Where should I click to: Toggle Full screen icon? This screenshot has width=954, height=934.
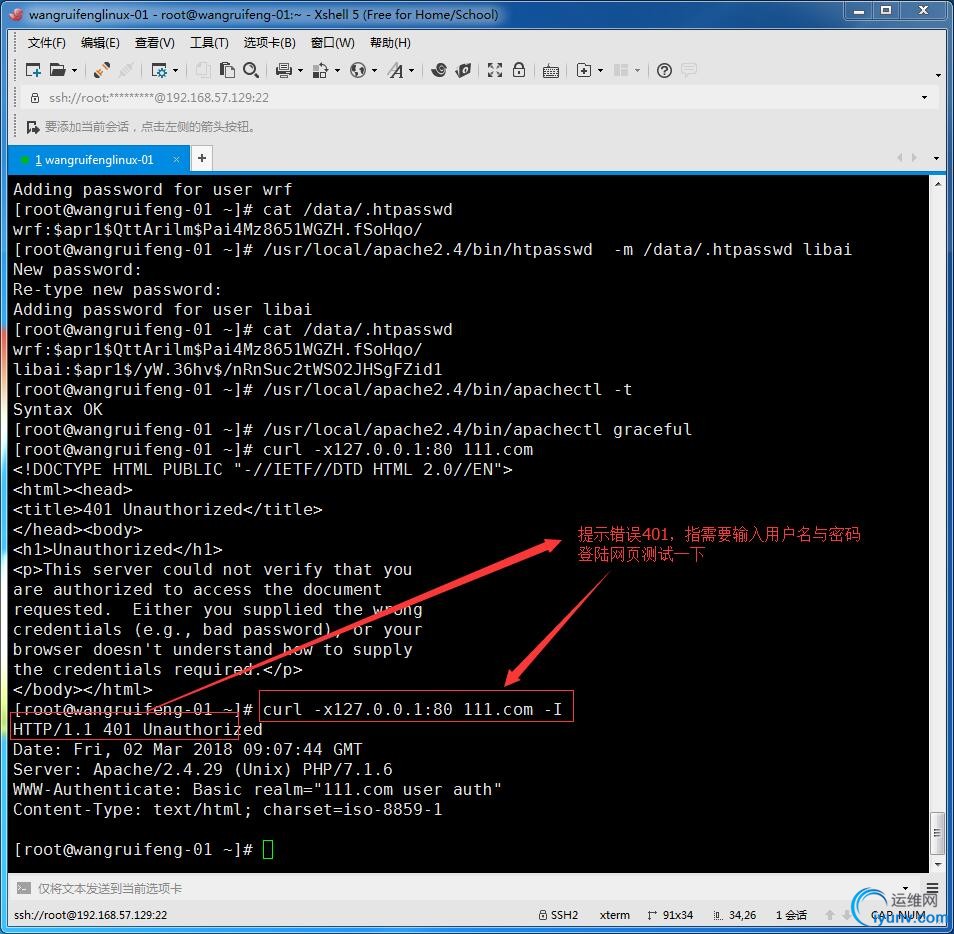[495, 71]
